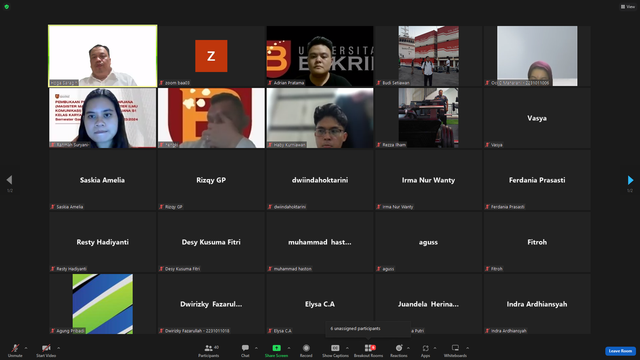This screenshot has height=360, width=640.
Task: Click the Ferdania Prasasti name tile
Action: 537,180
